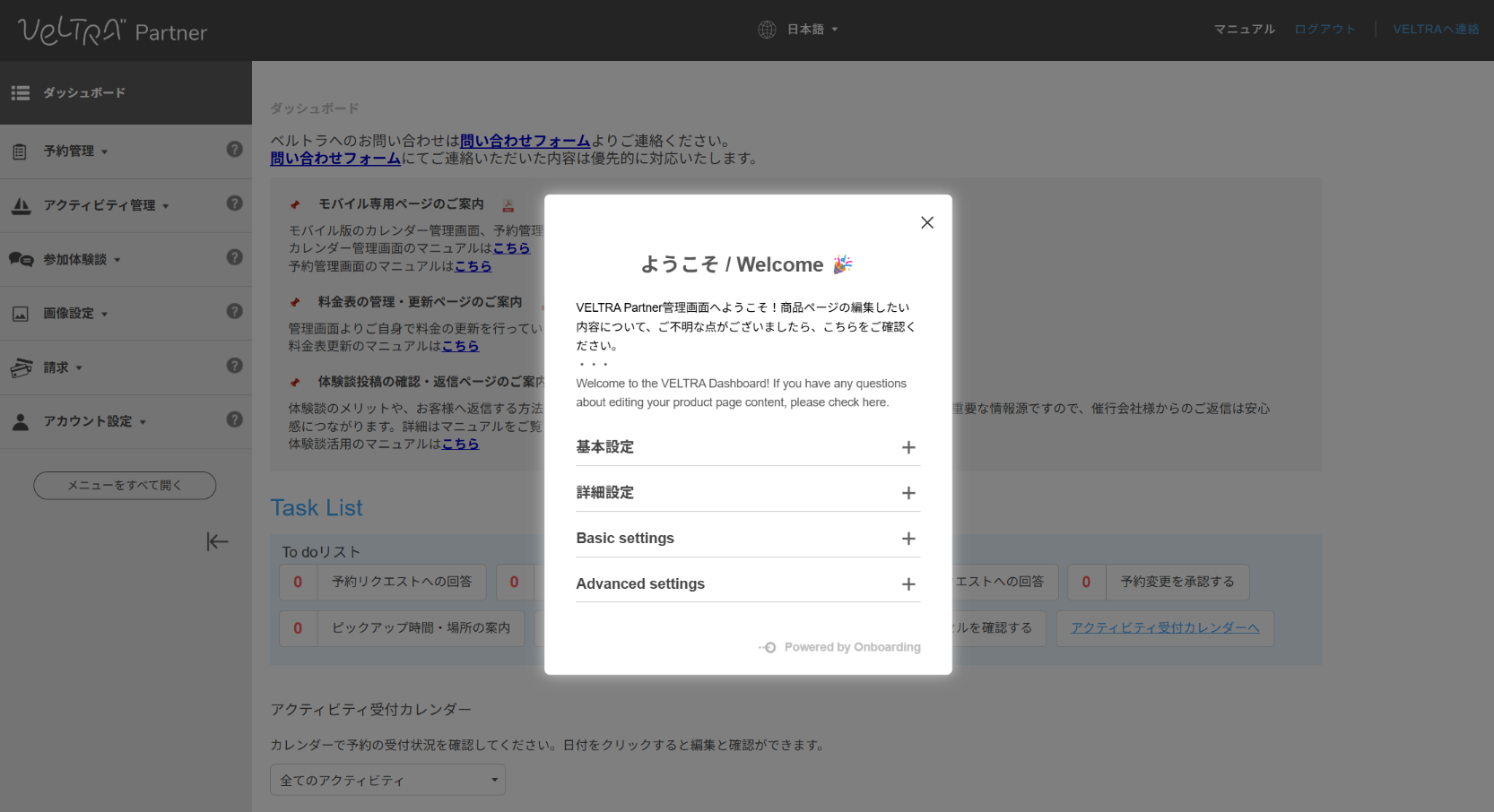
Task: Expand the アカウント設定 sidebar menu
Action: (x=94, y=422)
